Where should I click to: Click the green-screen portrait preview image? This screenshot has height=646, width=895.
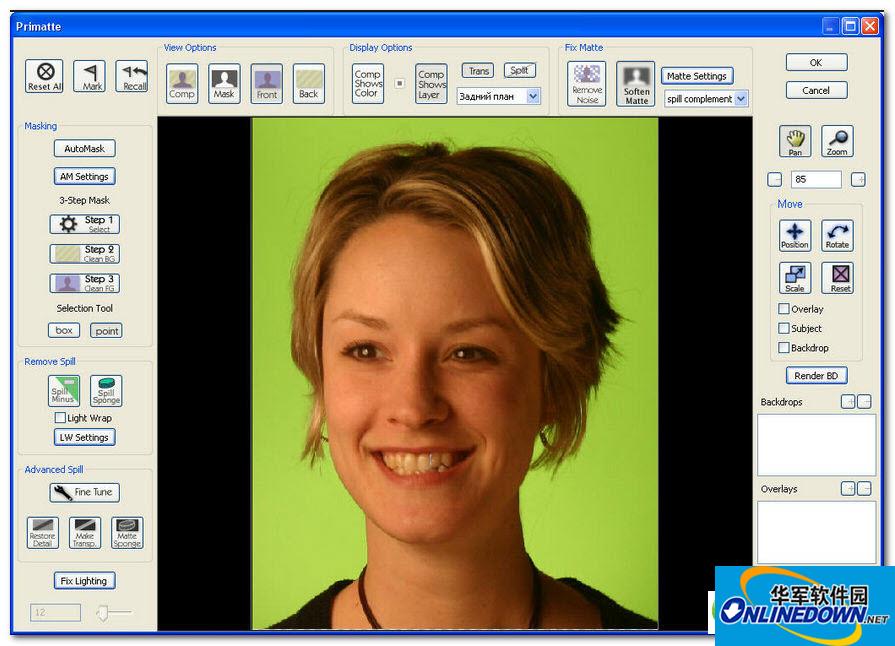[x=455, y=374]
